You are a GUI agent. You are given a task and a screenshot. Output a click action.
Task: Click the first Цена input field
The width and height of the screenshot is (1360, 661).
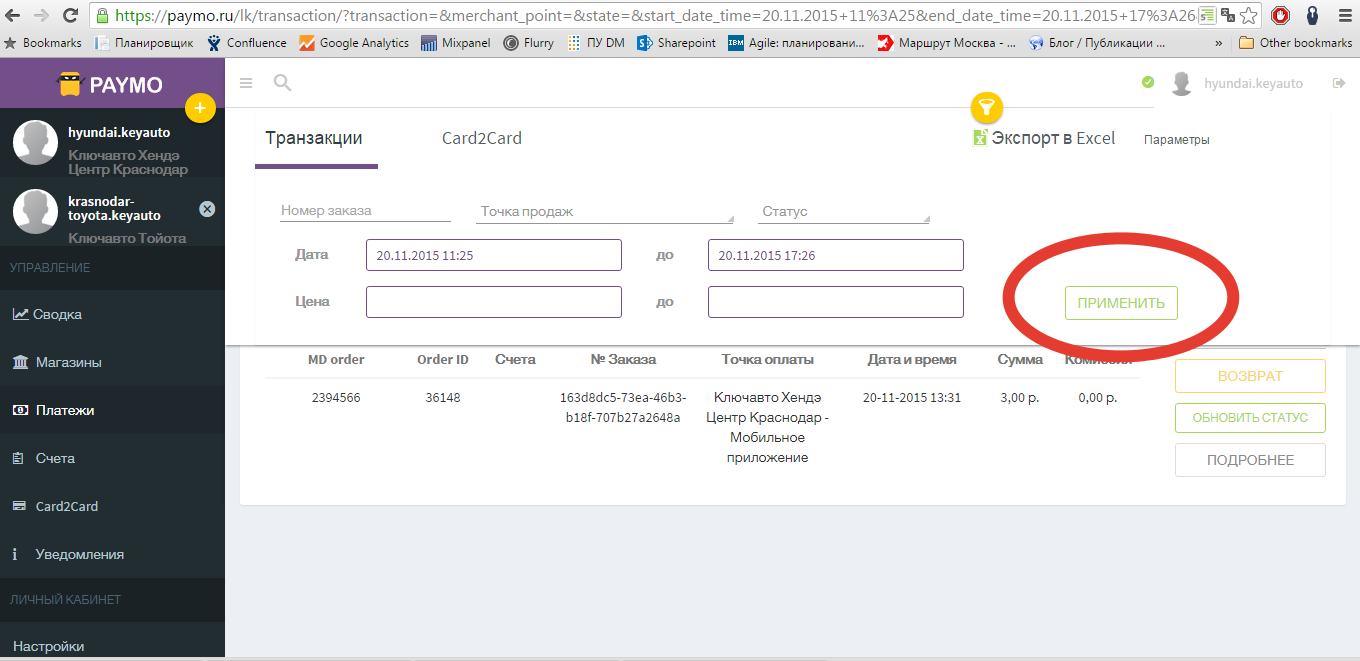(494, 302)
